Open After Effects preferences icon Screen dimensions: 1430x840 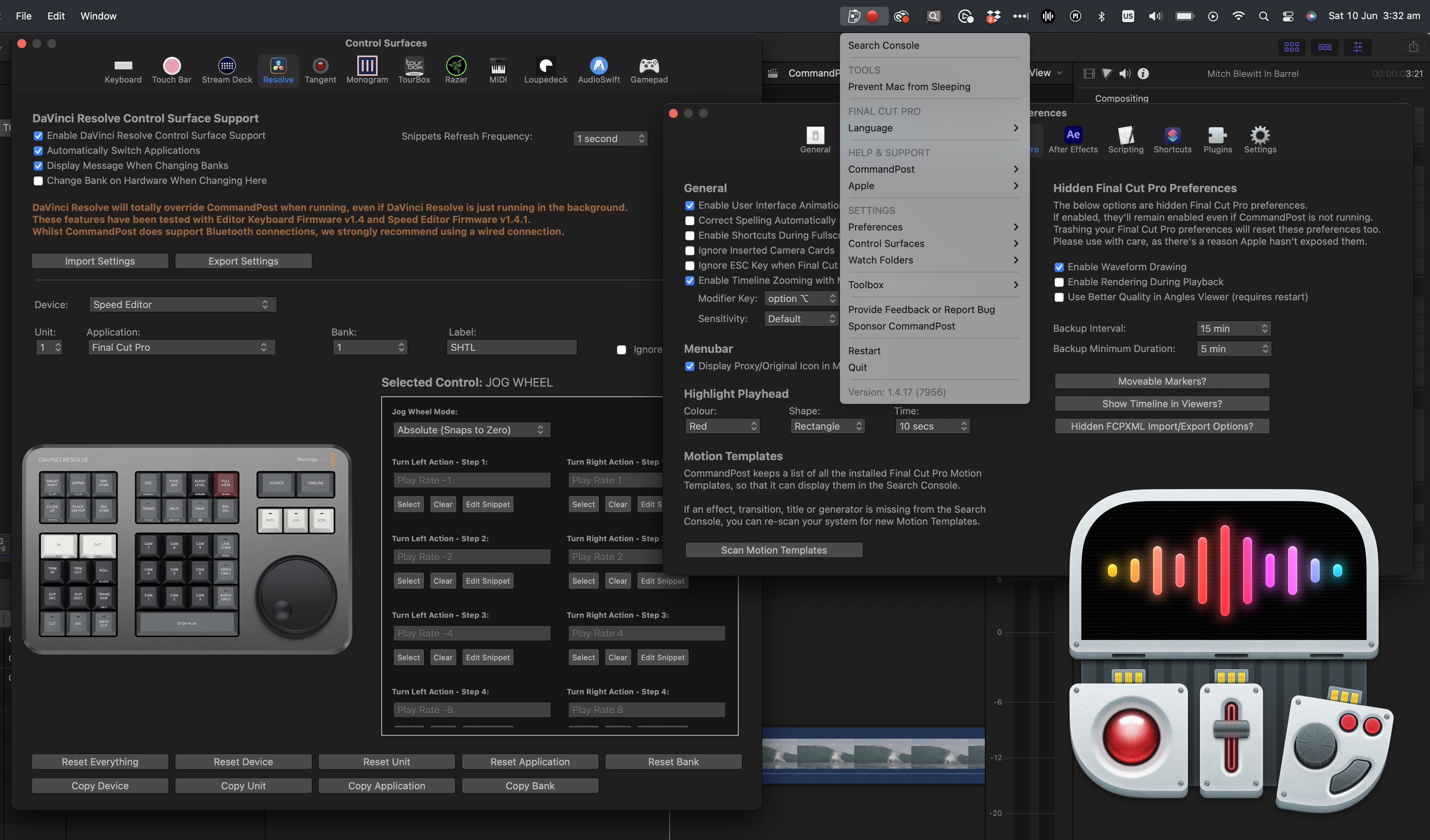(1072, 139)
